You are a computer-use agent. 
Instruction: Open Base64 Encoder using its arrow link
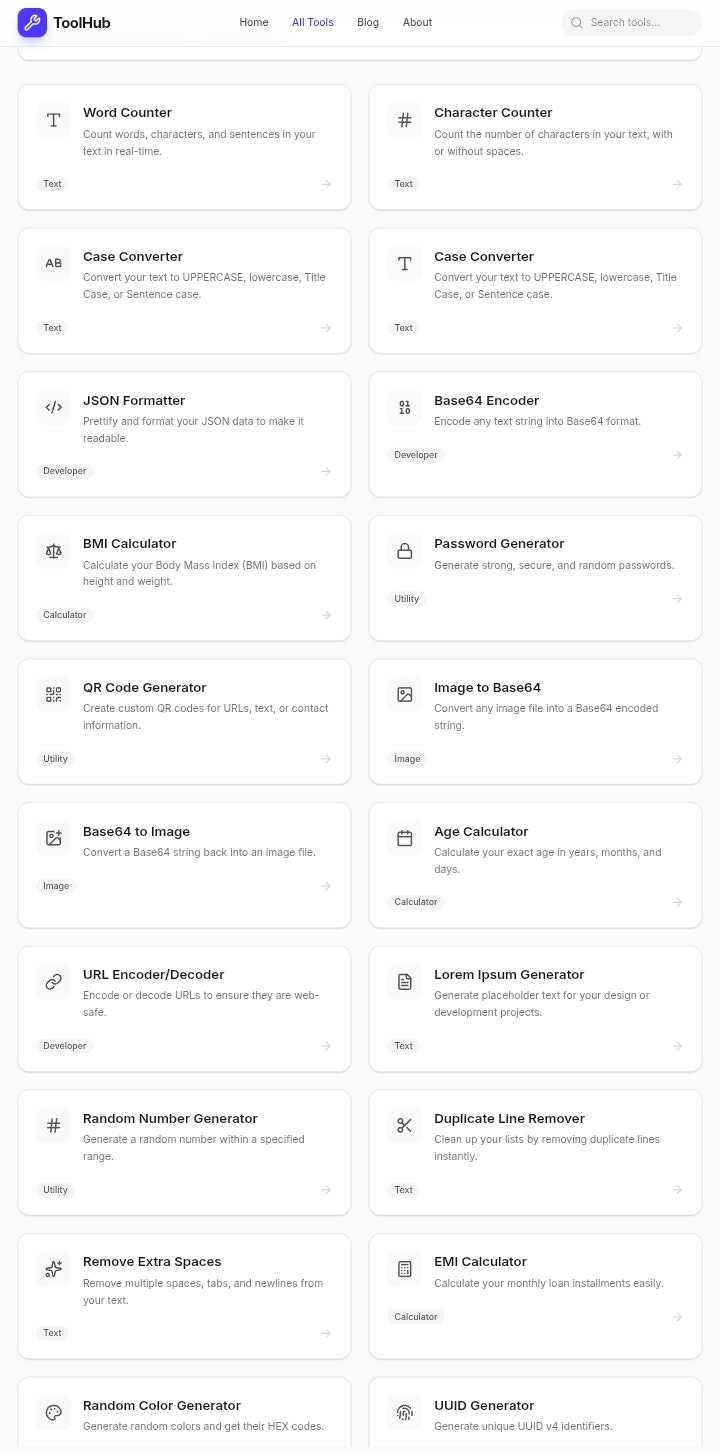(677, 454)
